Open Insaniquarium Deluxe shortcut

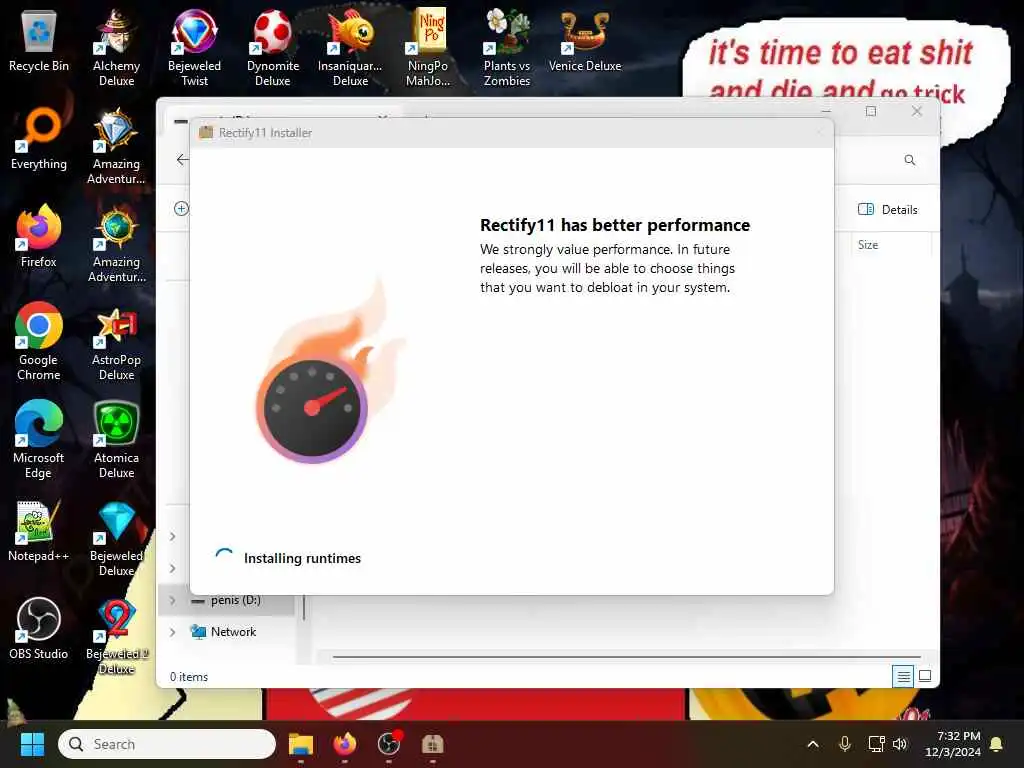pyautogui.click(x=351, y=47)
